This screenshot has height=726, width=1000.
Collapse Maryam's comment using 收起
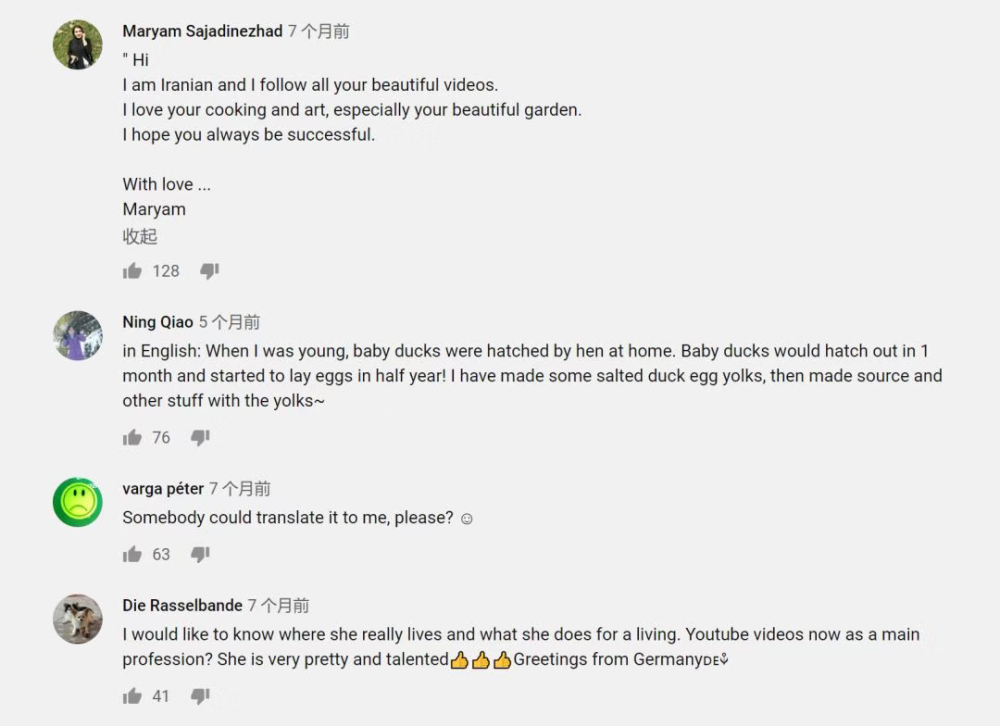[140, 236]
